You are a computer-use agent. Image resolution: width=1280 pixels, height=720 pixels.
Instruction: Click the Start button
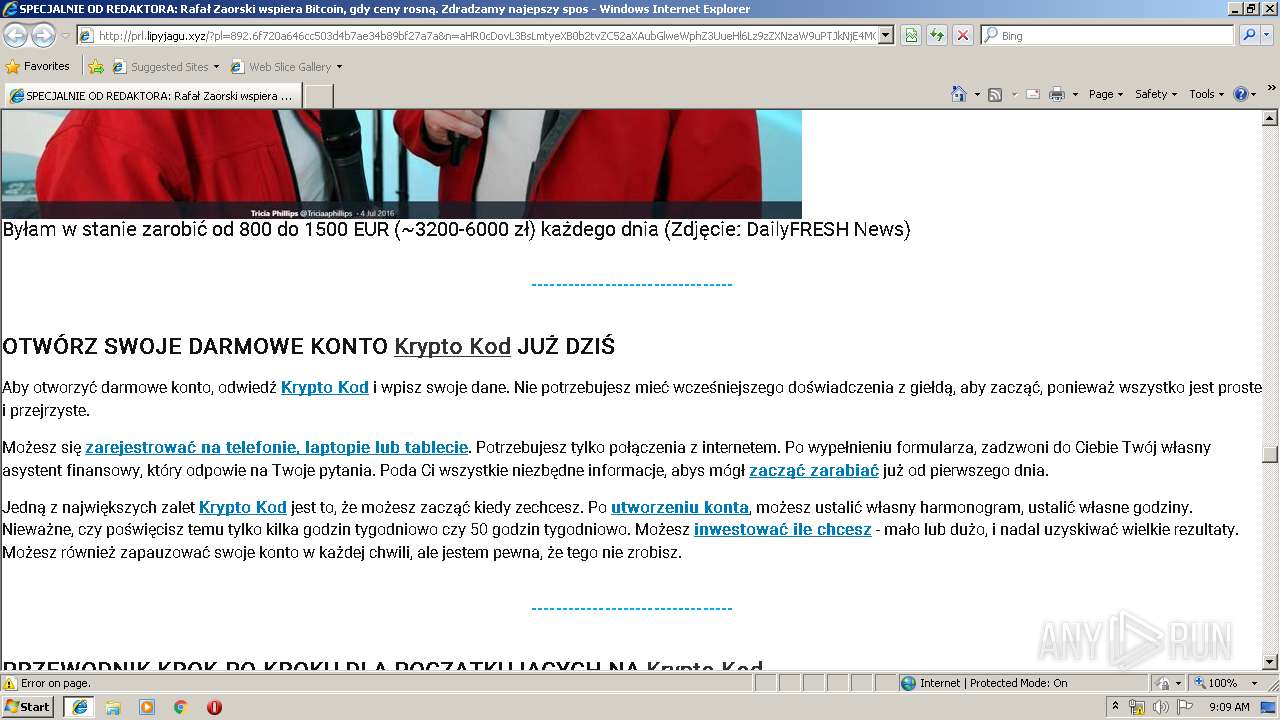(27, 707)
